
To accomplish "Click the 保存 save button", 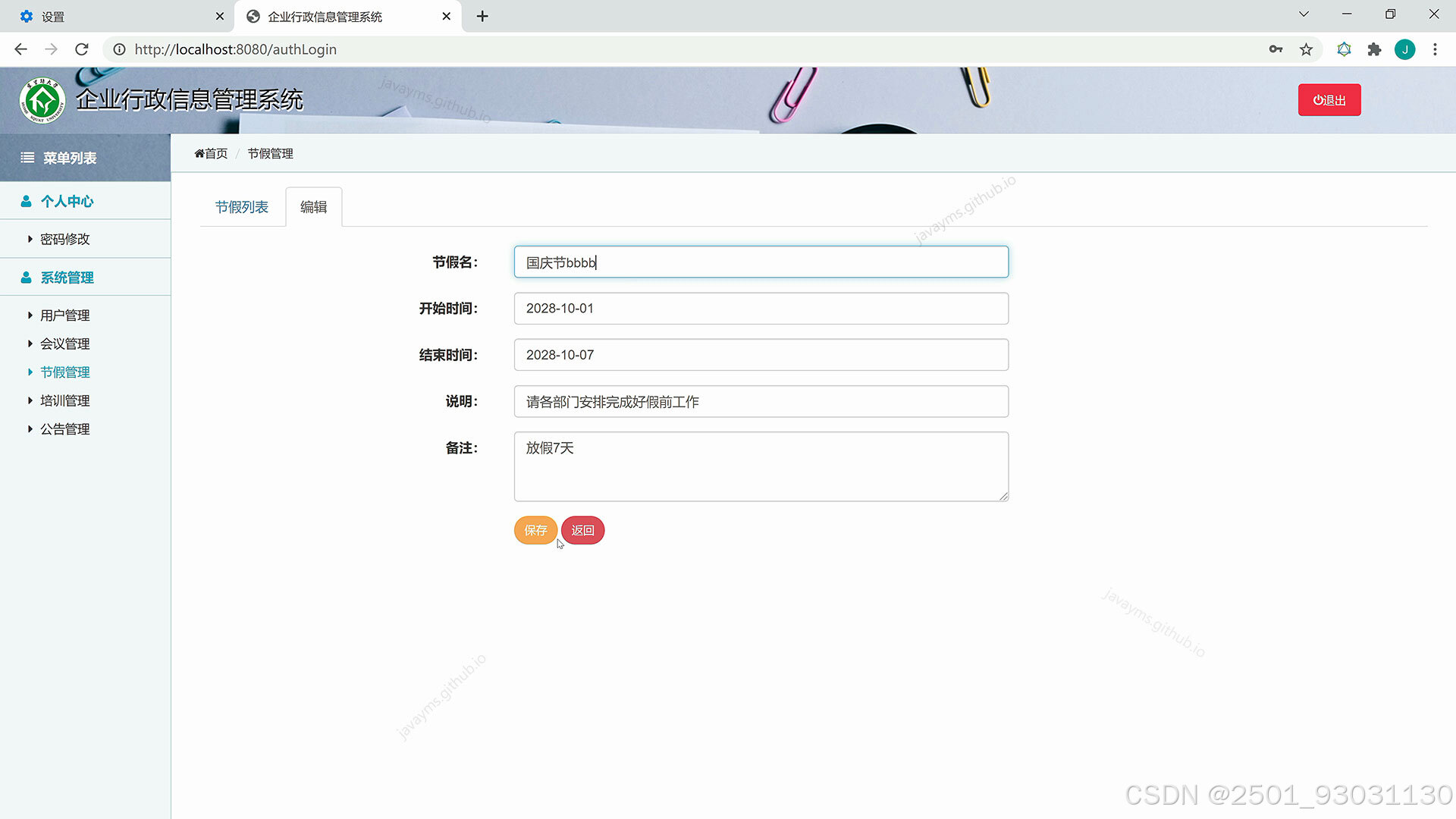I will point(535,530).
